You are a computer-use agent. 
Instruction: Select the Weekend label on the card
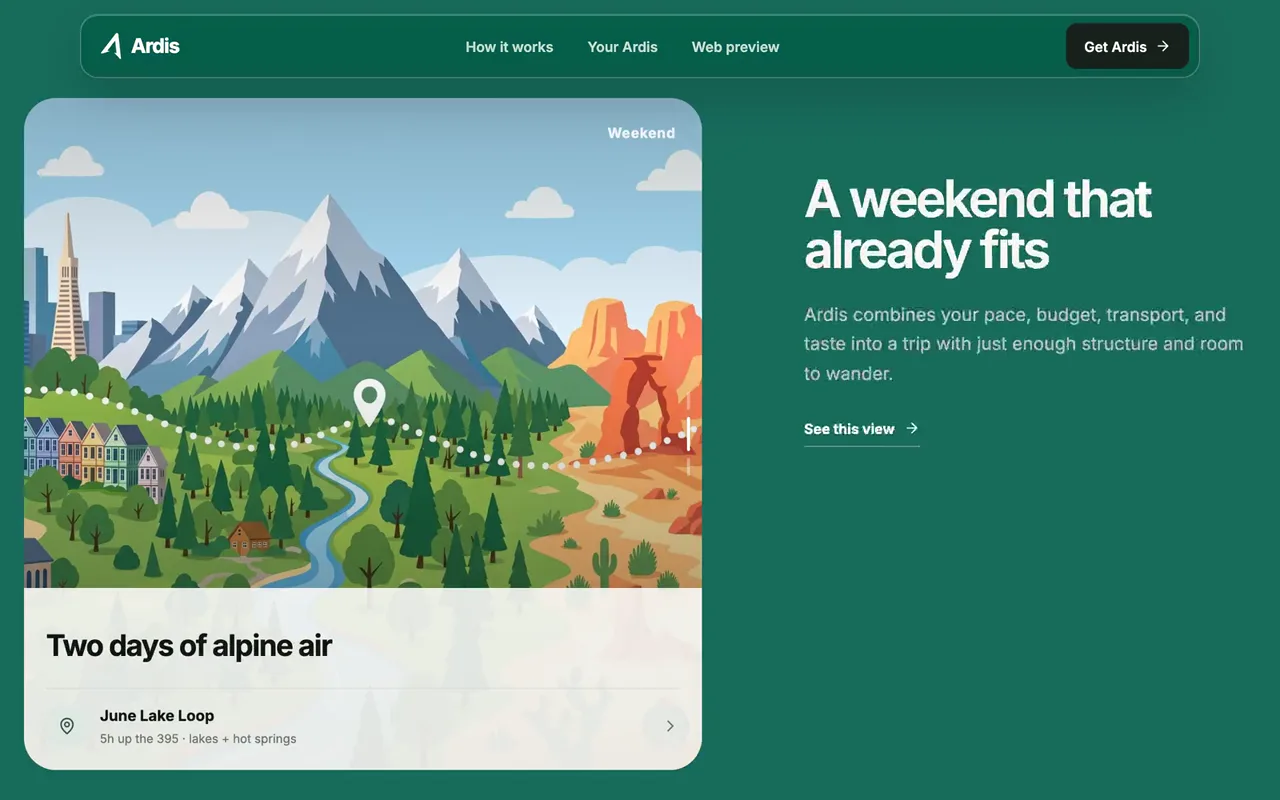(x=641, y=133)
